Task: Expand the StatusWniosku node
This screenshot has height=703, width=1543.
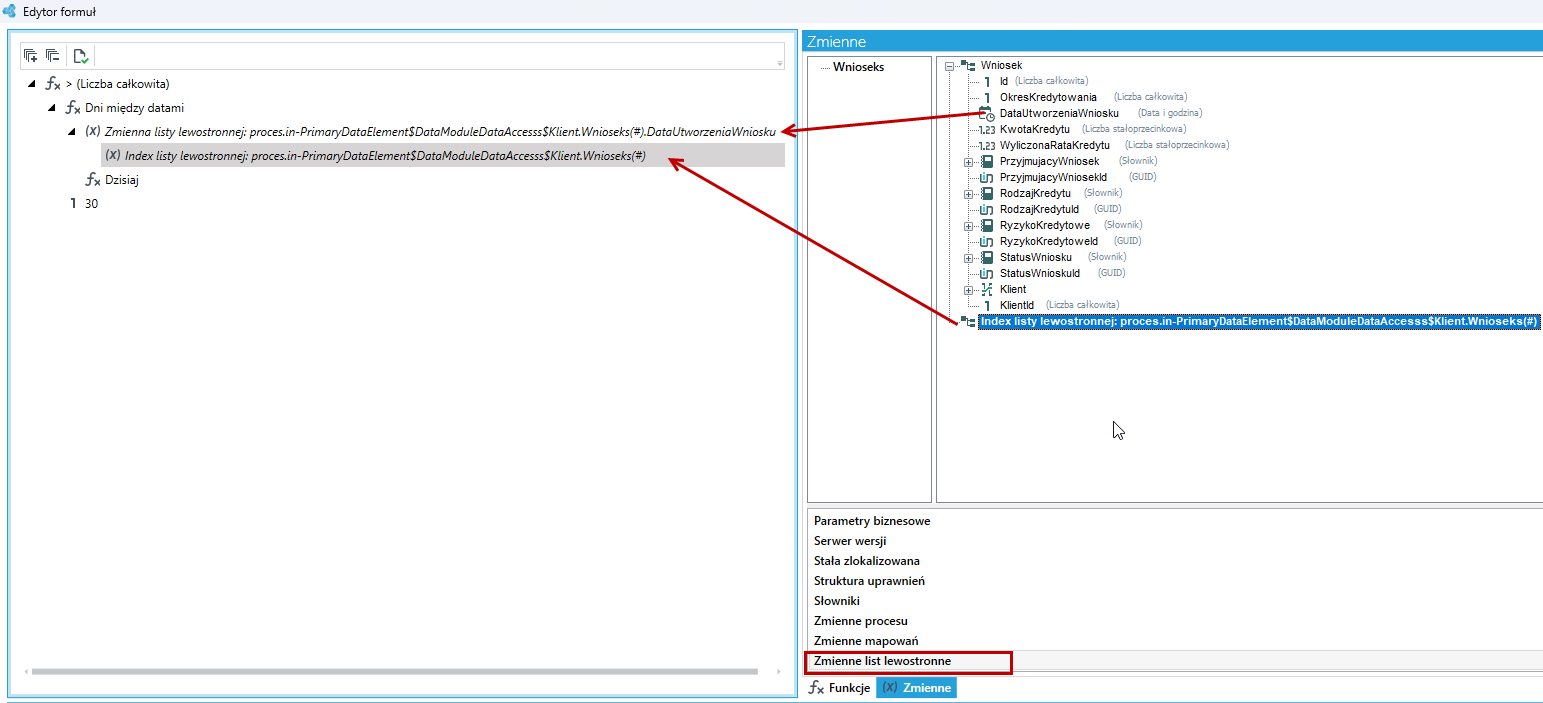Action: (968, 257)
